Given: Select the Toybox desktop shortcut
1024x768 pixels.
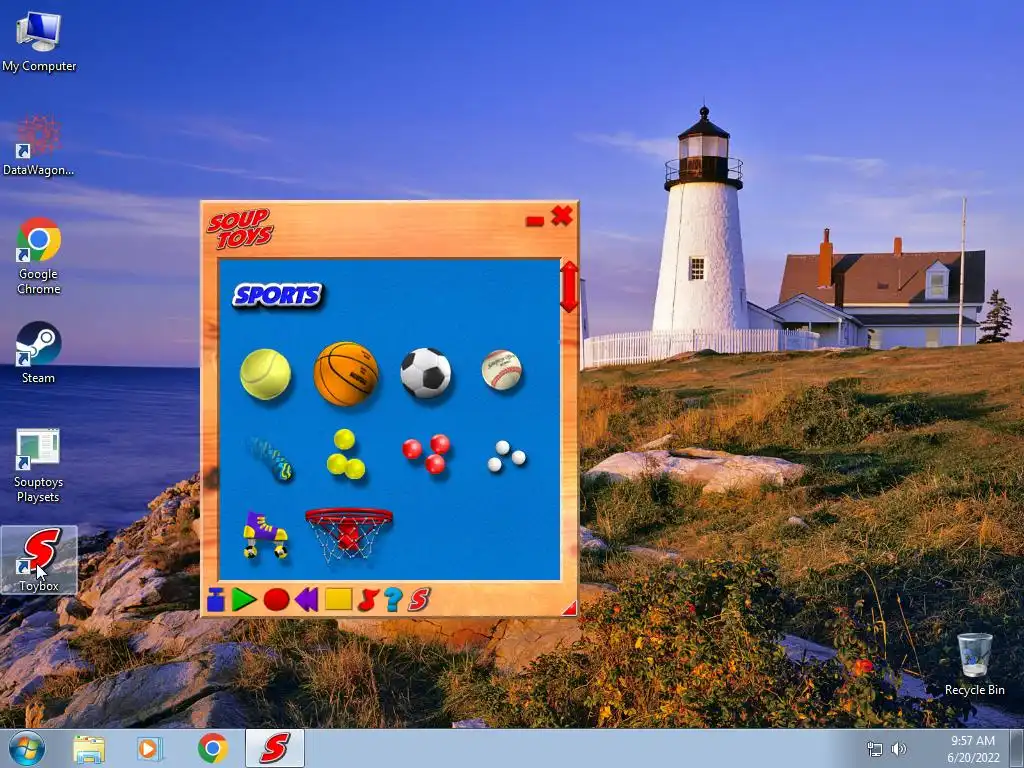Looking at the screenshot, I should (x=39, y=560).
